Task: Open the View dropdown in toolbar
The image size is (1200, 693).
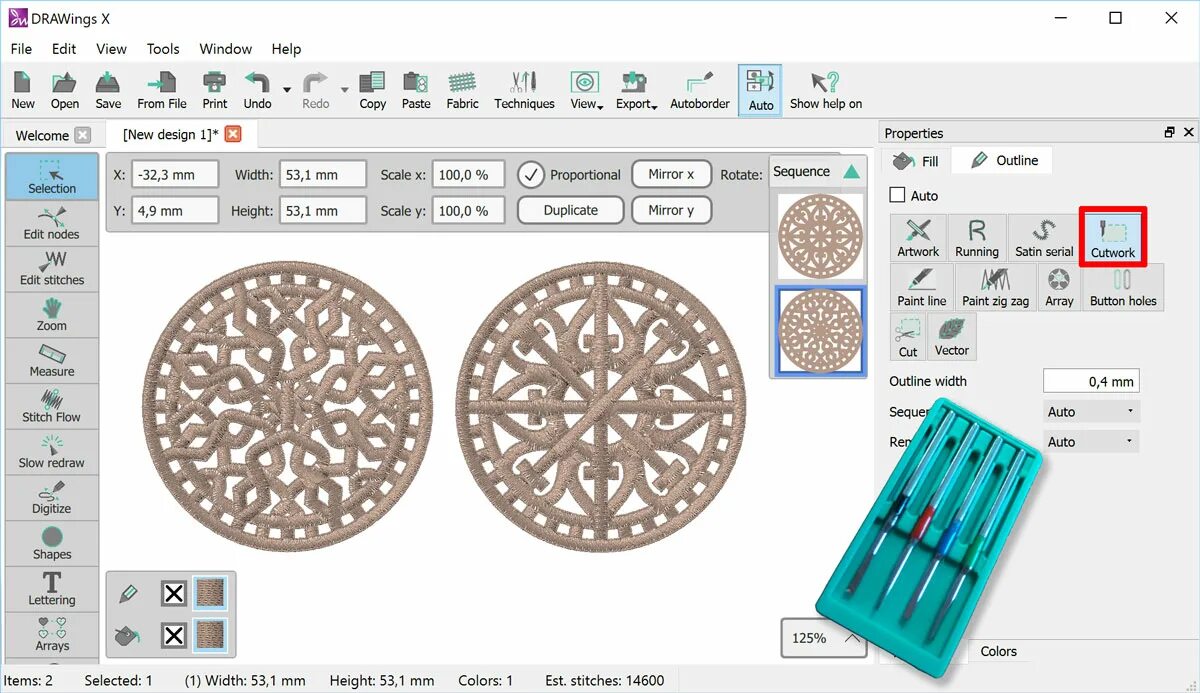Action: pyautogui.click(x=586, y=91)
